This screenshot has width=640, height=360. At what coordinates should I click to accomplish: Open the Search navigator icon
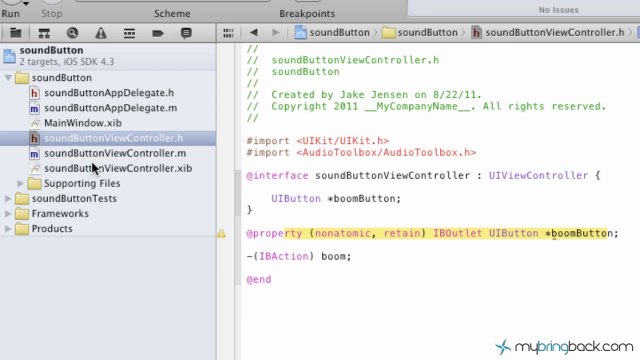click(72, 33)
